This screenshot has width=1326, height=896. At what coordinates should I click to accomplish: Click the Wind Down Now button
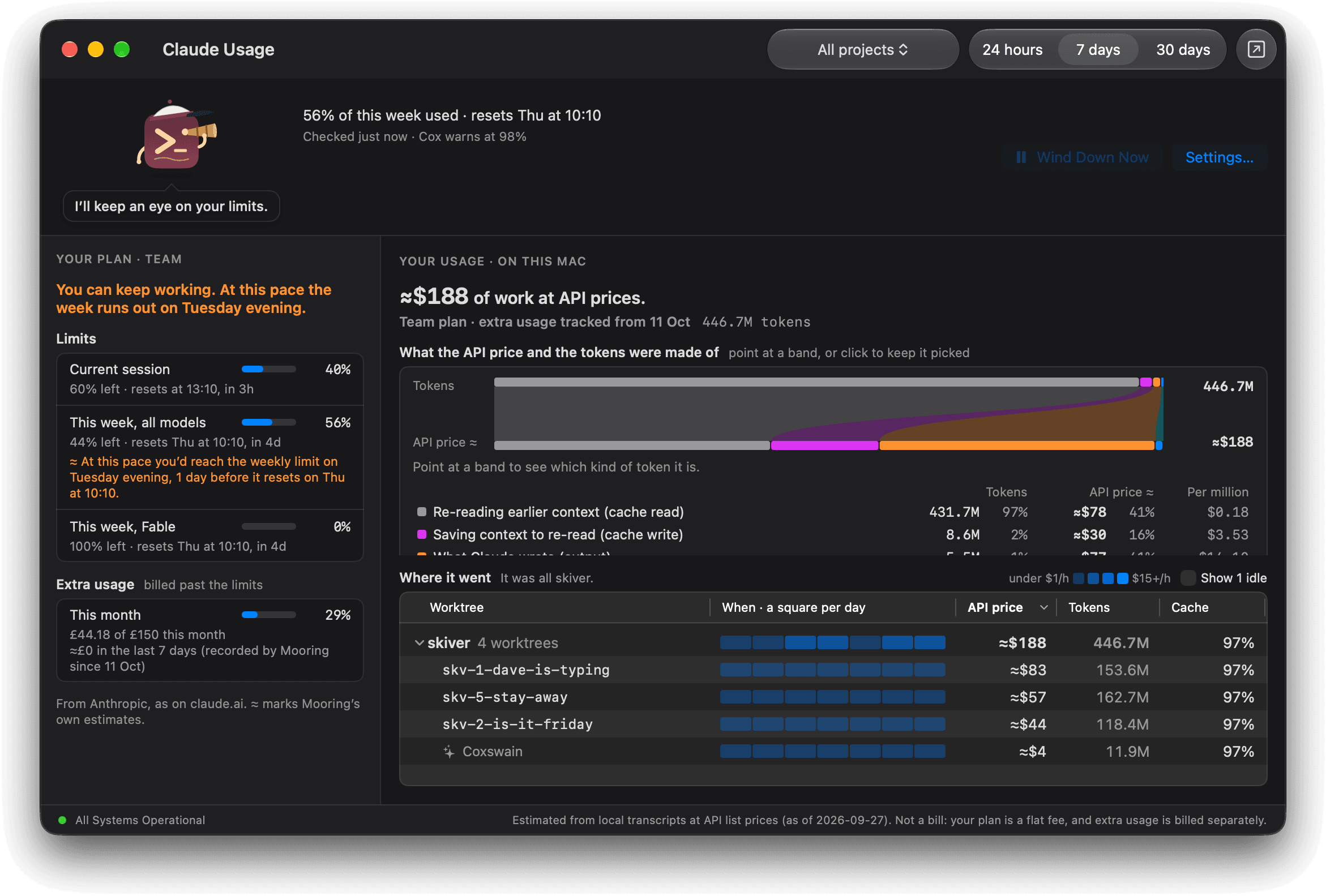tap(1082, 157)
